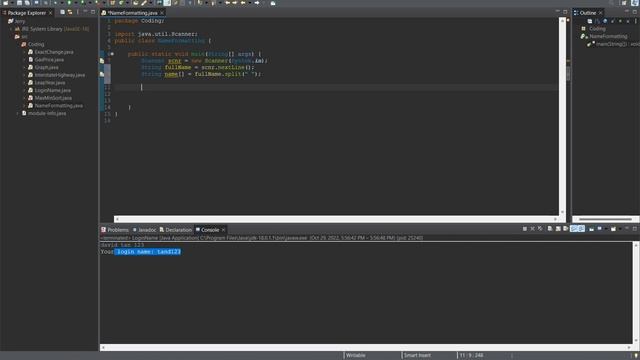Image resolution: width=640 pixels, height=360 pixels.
Task: Remove all terminated launches in console
Action: tap(540, 229)
